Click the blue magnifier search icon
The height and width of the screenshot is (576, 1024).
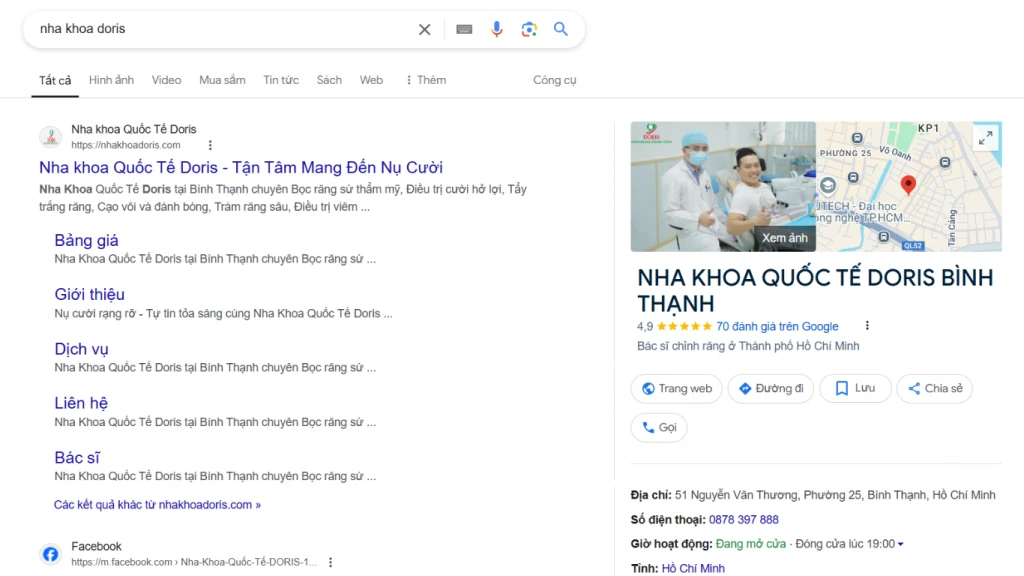tap(560, 29)
